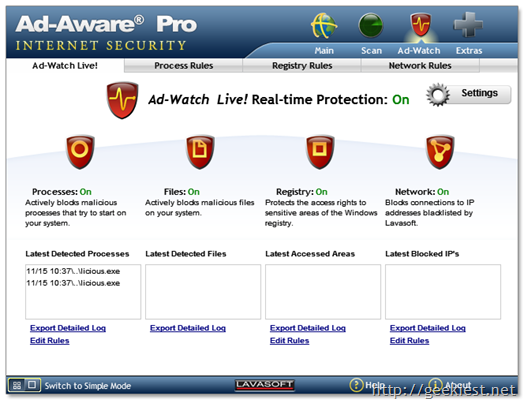Click the Processes shield icon
The width and height of the screenshot is (524, 400).
pos(80,152)
